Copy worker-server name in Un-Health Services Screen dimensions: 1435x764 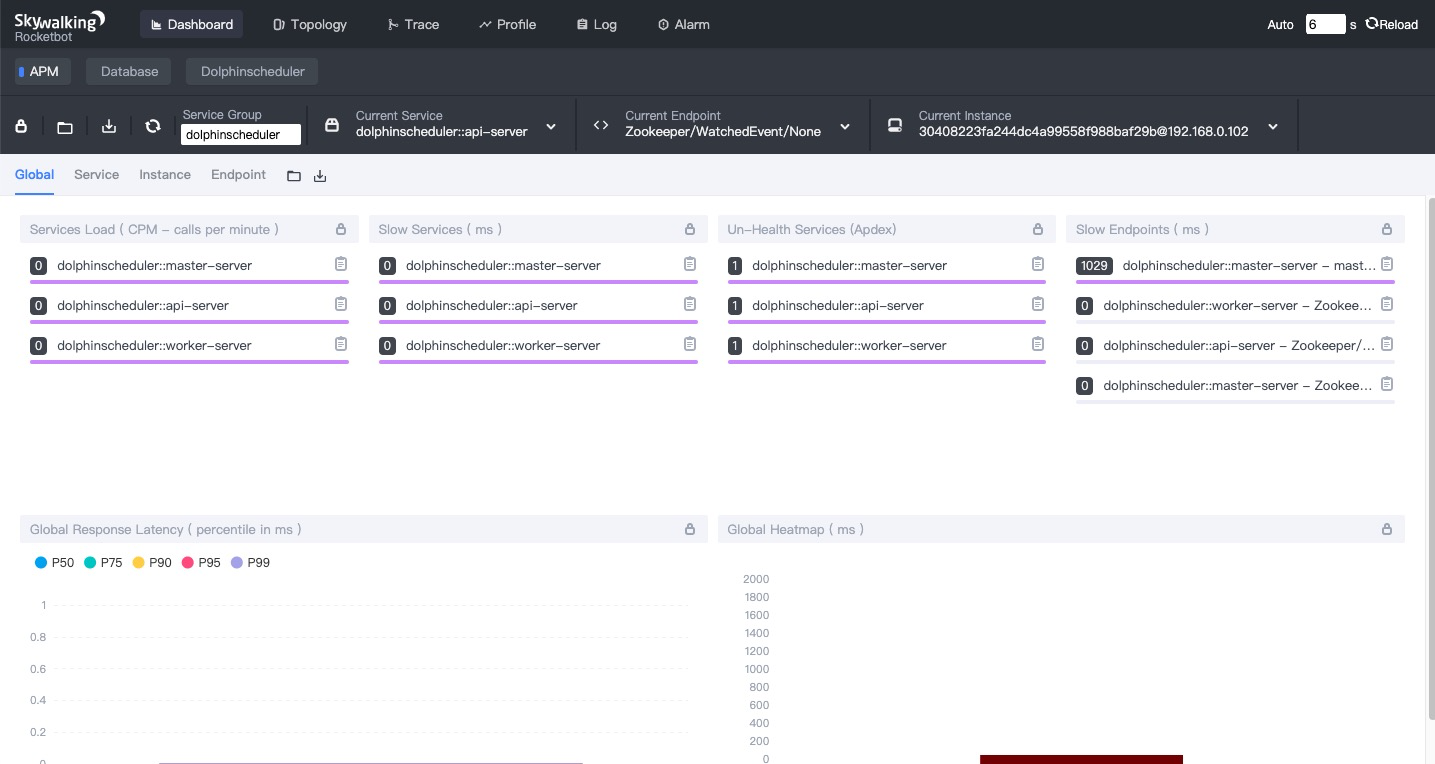click(x=1038, y=344)
